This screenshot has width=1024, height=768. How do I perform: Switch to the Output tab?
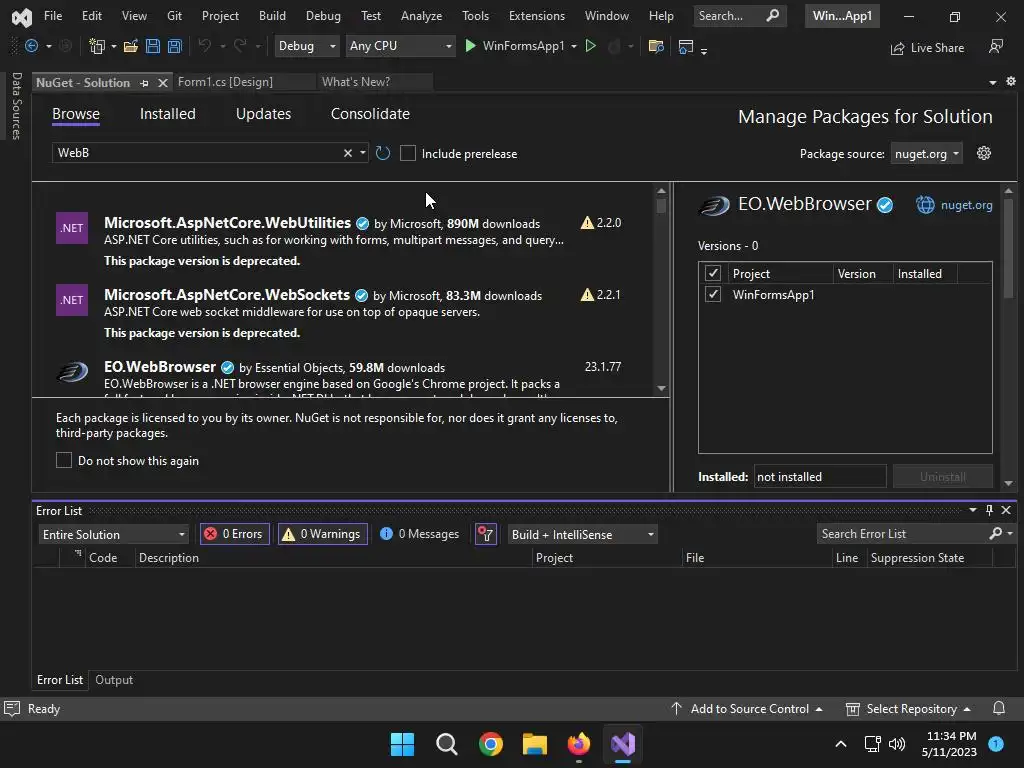pos(114,680)
